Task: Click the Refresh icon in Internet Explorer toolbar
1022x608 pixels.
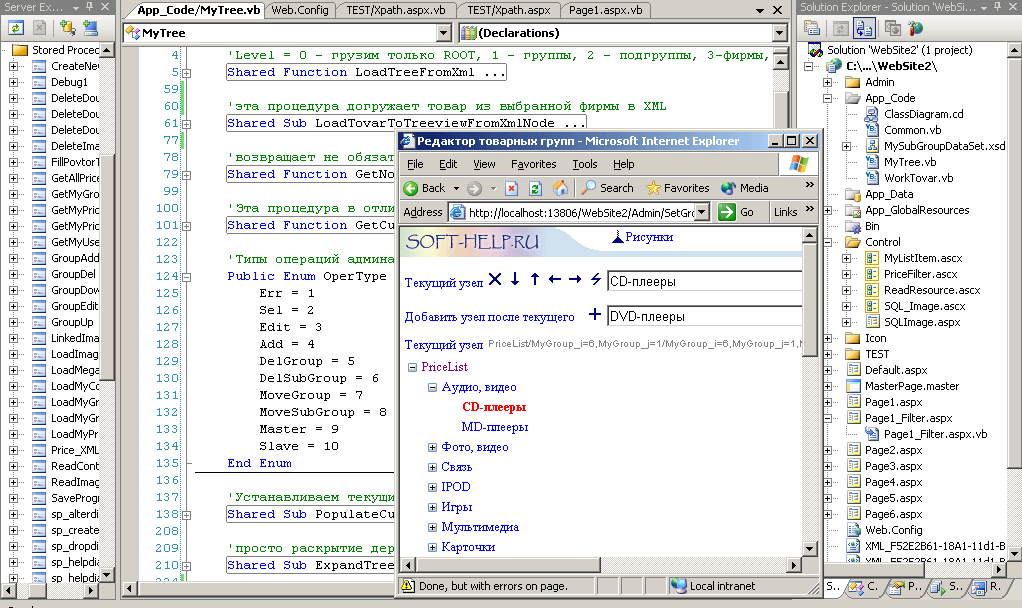Action: pyautogui.click(x=535, y=188)
